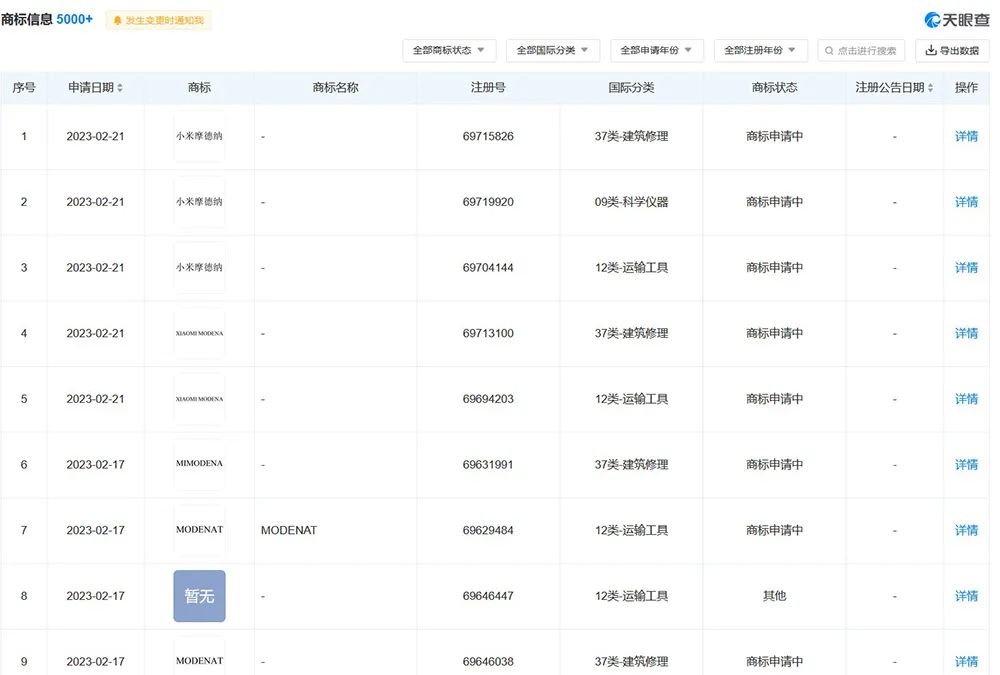Viewport: 1000px width, 675px height.
Task: Click the 商标信息 section heading
Action: pyautogui.click(x=27, y=20)
